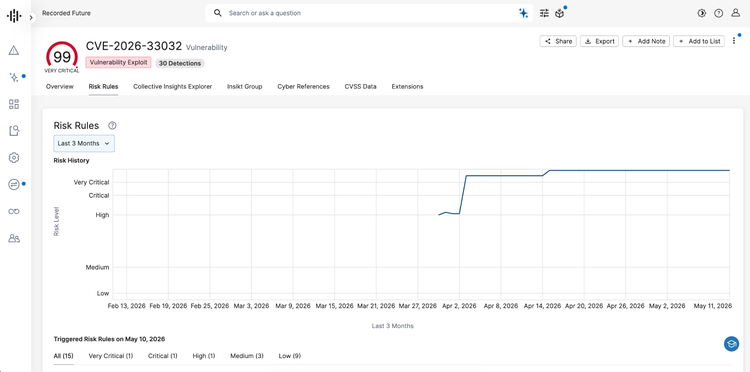Screen dimensions: 750x372
Task: Open the gear settings icon in sidebar
Action: pos(14,157)
